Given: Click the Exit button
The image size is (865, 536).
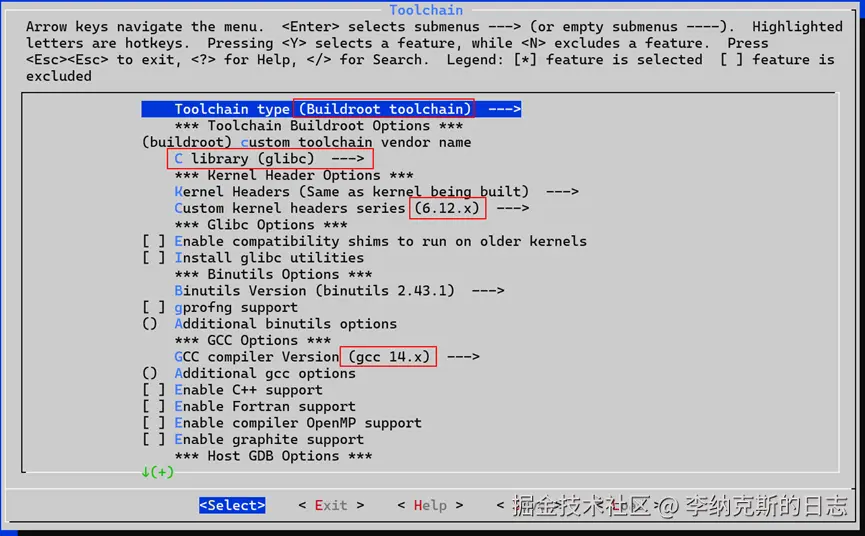Looking at the screenshot, I should pyautogui.click(x=331, y=505).
